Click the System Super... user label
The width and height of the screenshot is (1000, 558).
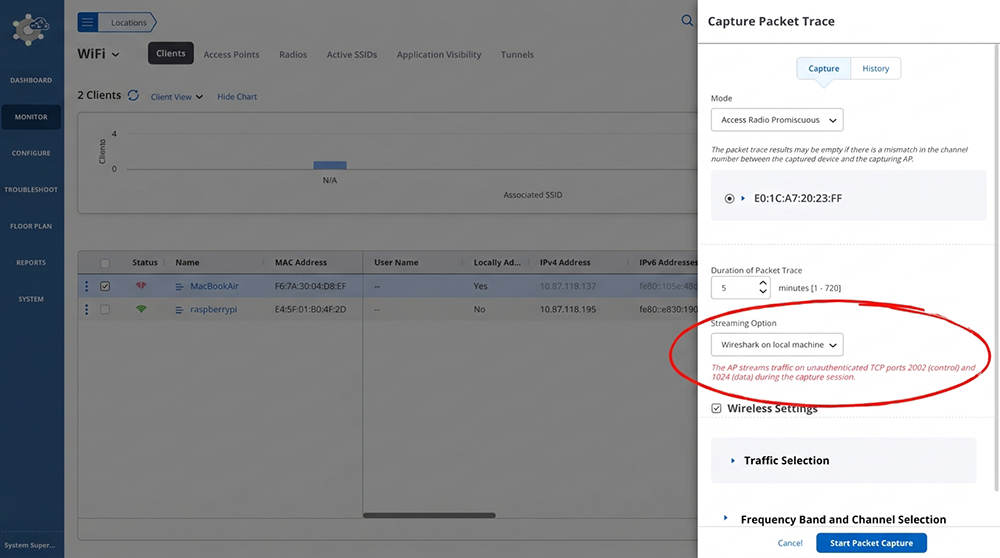(x=30, y=545)
